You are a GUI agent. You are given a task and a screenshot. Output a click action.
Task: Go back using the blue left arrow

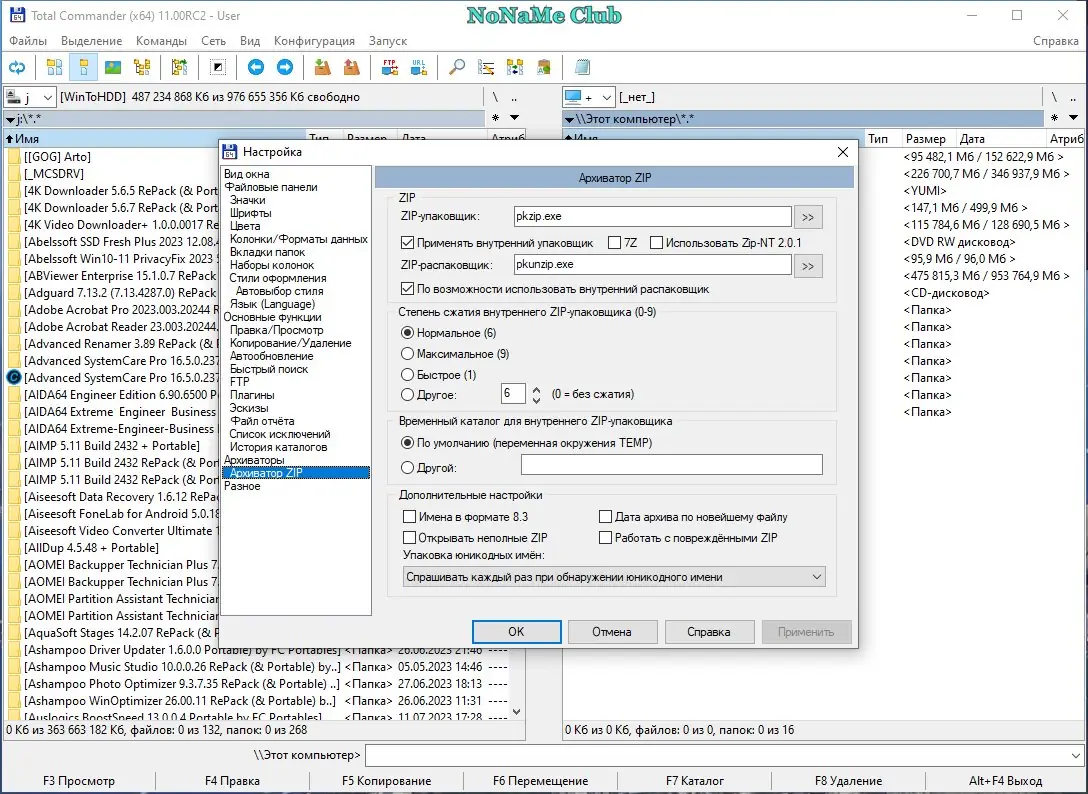click(x=255, y=67)
